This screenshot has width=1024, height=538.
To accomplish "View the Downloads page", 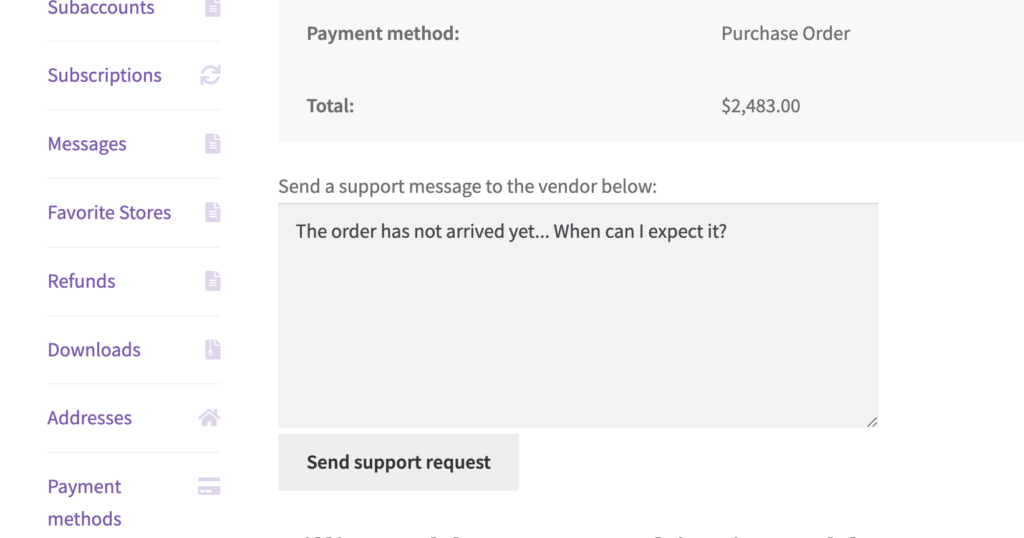I will click(94, 349).
